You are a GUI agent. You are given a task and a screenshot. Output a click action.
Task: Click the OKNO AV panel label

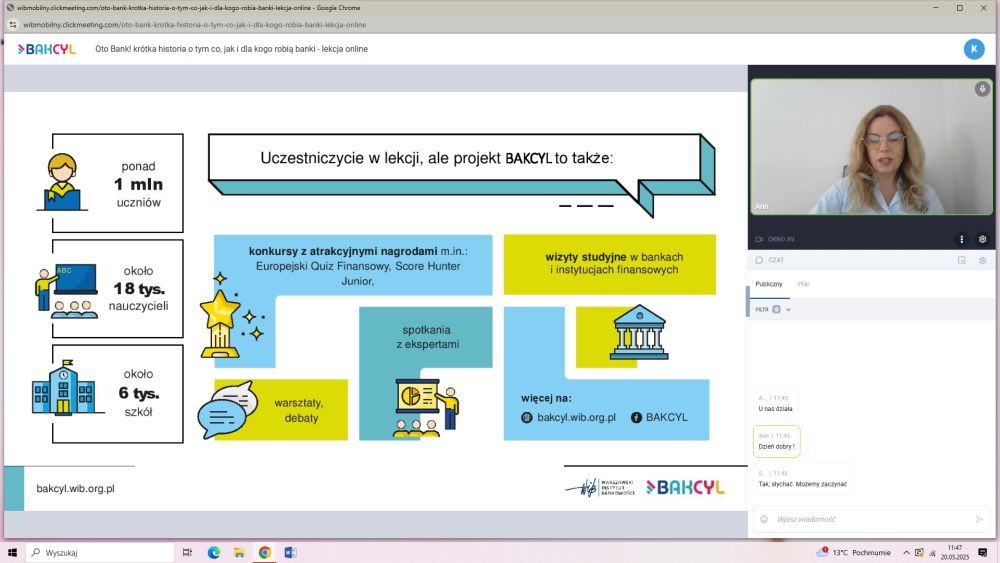[x=781, y=239]
